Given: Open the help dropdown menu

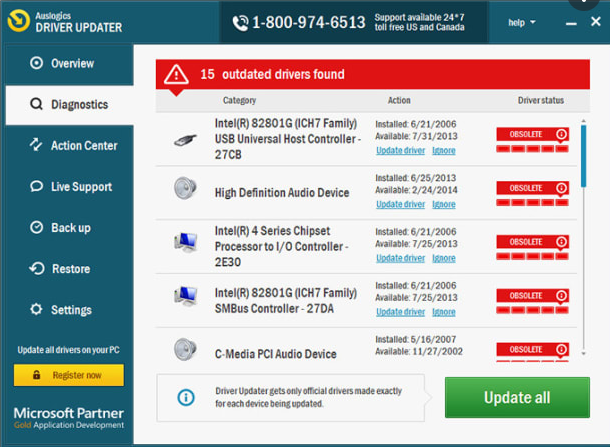Looking at the screenshot, I should point(522,23).
